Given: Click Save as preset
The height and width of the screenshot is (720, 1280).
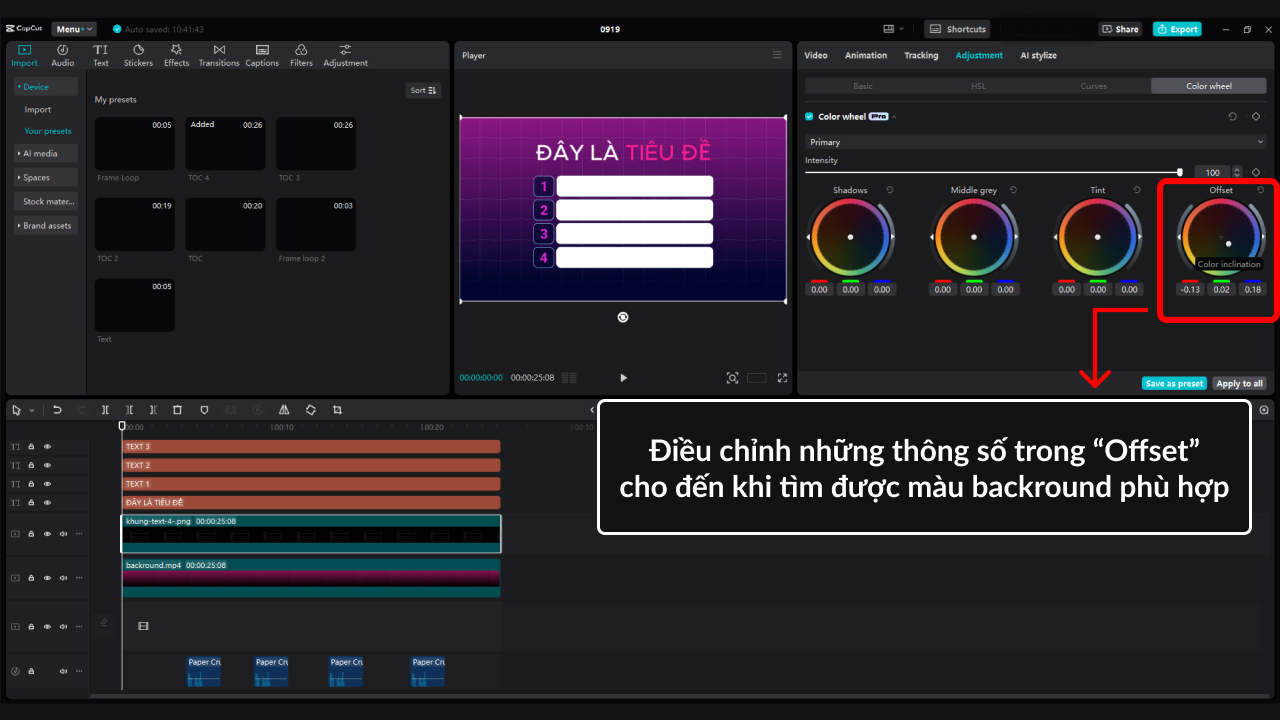Looking at the screenshot, I should (x=1174, y=383).
